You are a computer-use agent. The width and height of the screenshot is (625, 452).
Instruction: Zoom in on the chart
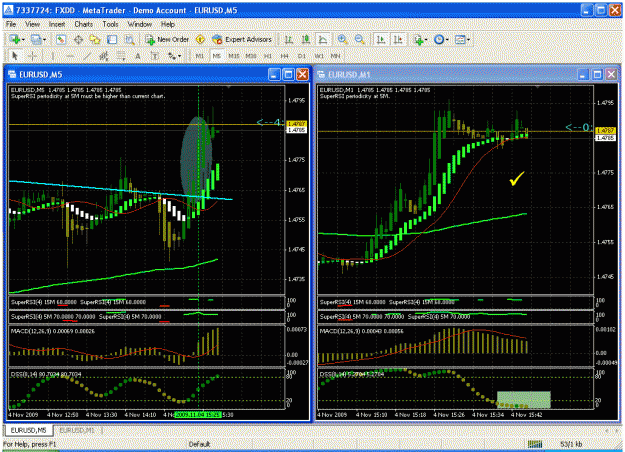pos(342,39)
